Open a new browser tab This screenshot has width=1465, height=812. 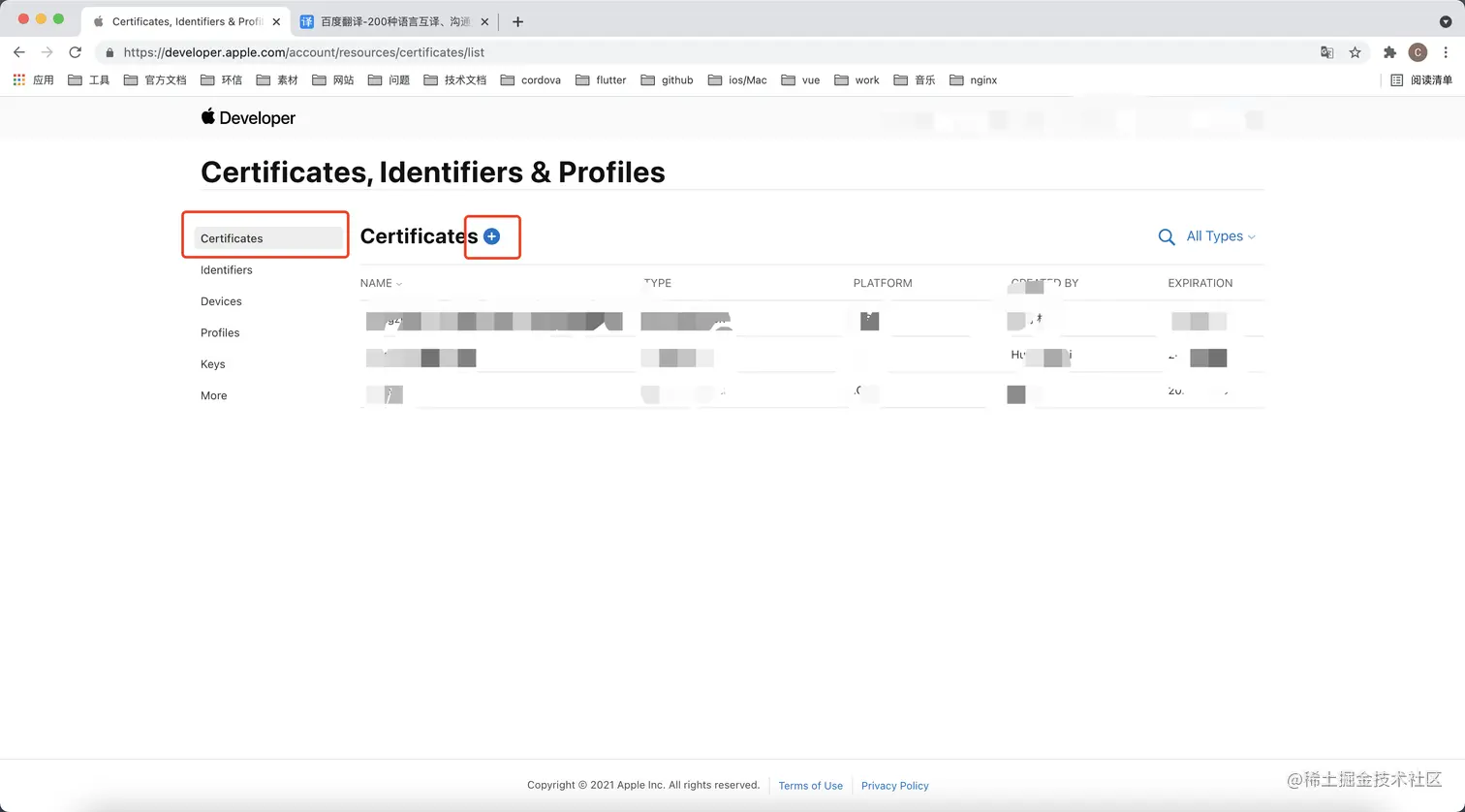(x=517, y=21)
